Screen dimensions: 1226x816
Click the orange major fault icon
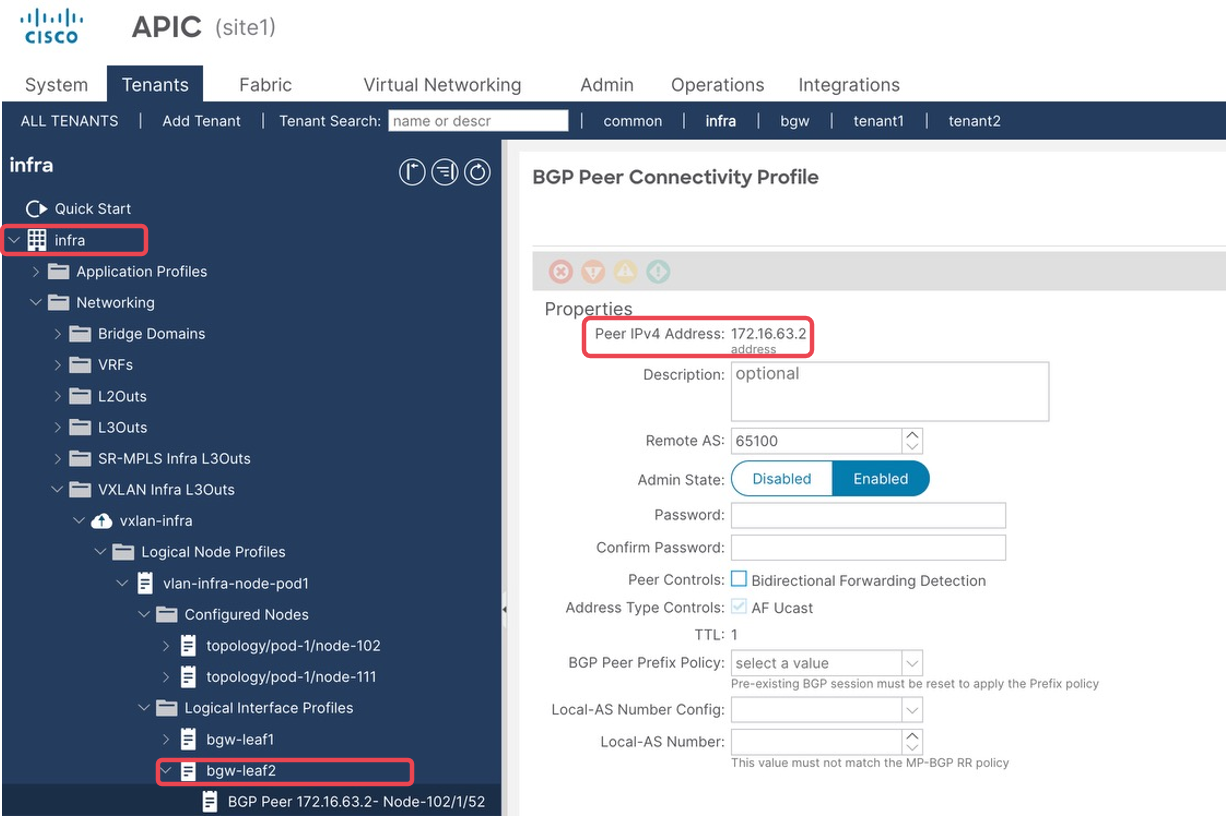click(593, 271)
